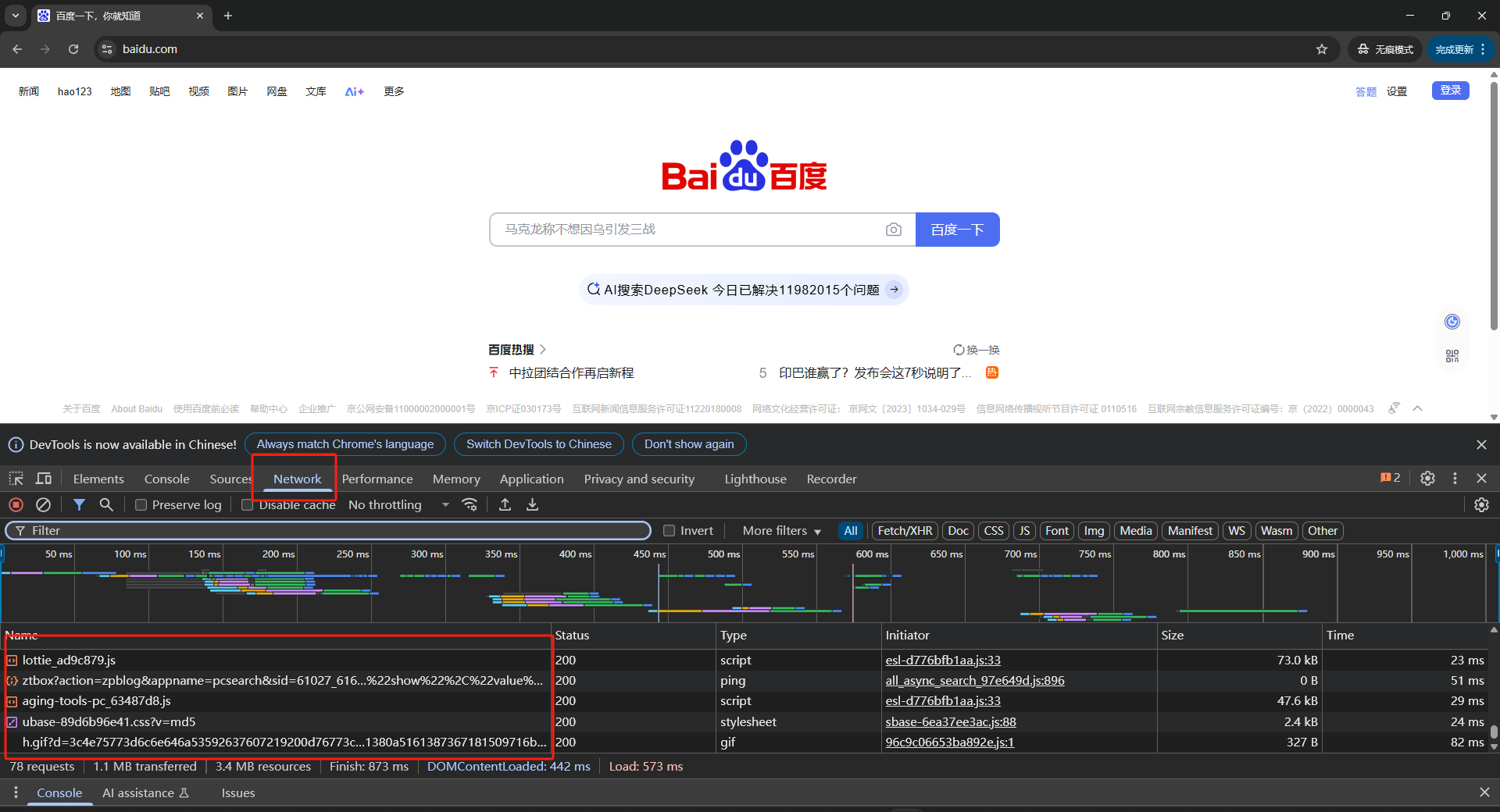
Task: Click the blue circular assistant icon on right
Action: pyautogui.click(x=1452, y=322)
